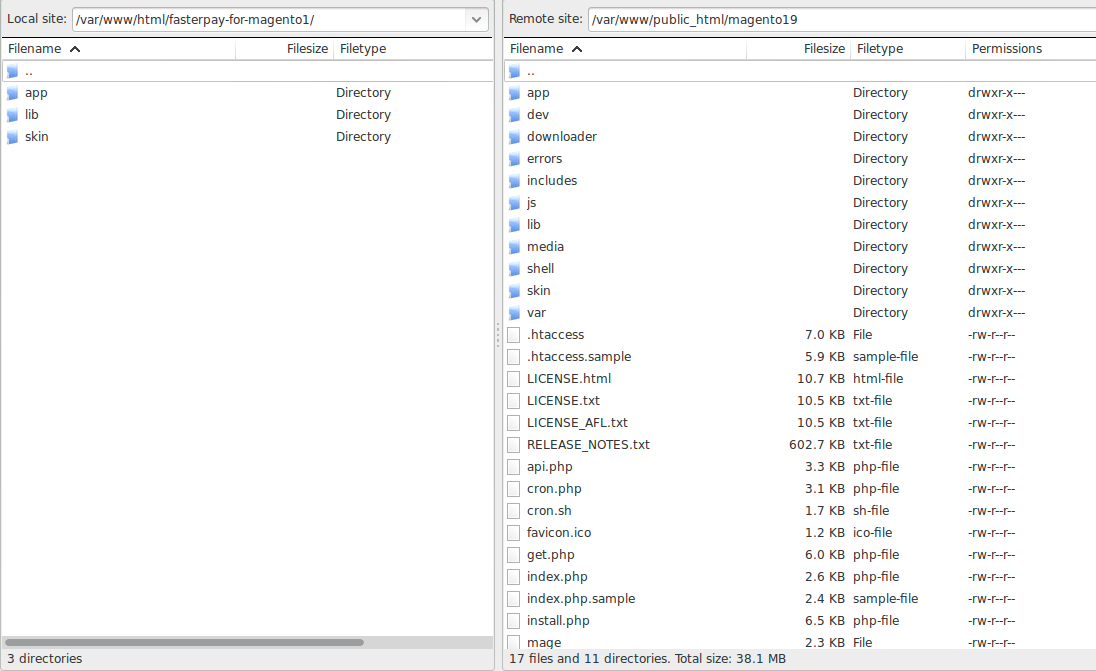
Task: Click the cron.php file icon
Action: click(514, 489)
